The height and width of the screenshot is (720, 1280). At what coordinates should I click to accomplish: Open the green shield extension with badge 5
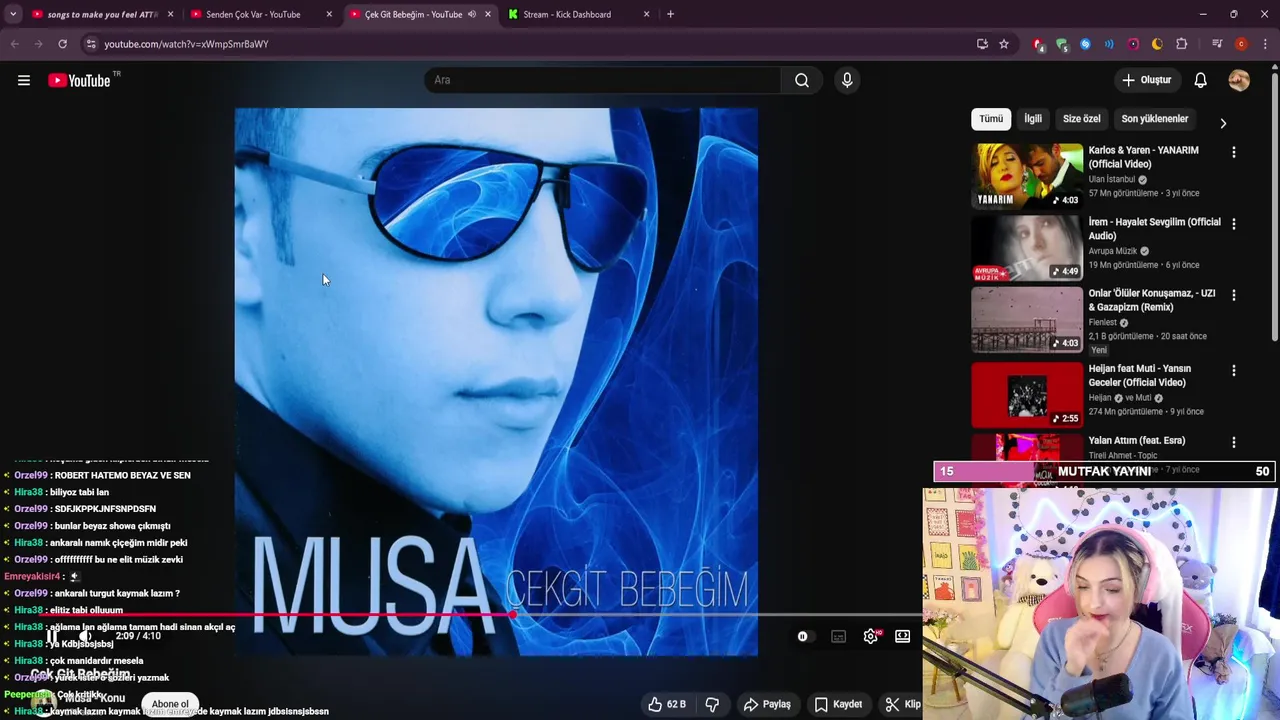1061,44
